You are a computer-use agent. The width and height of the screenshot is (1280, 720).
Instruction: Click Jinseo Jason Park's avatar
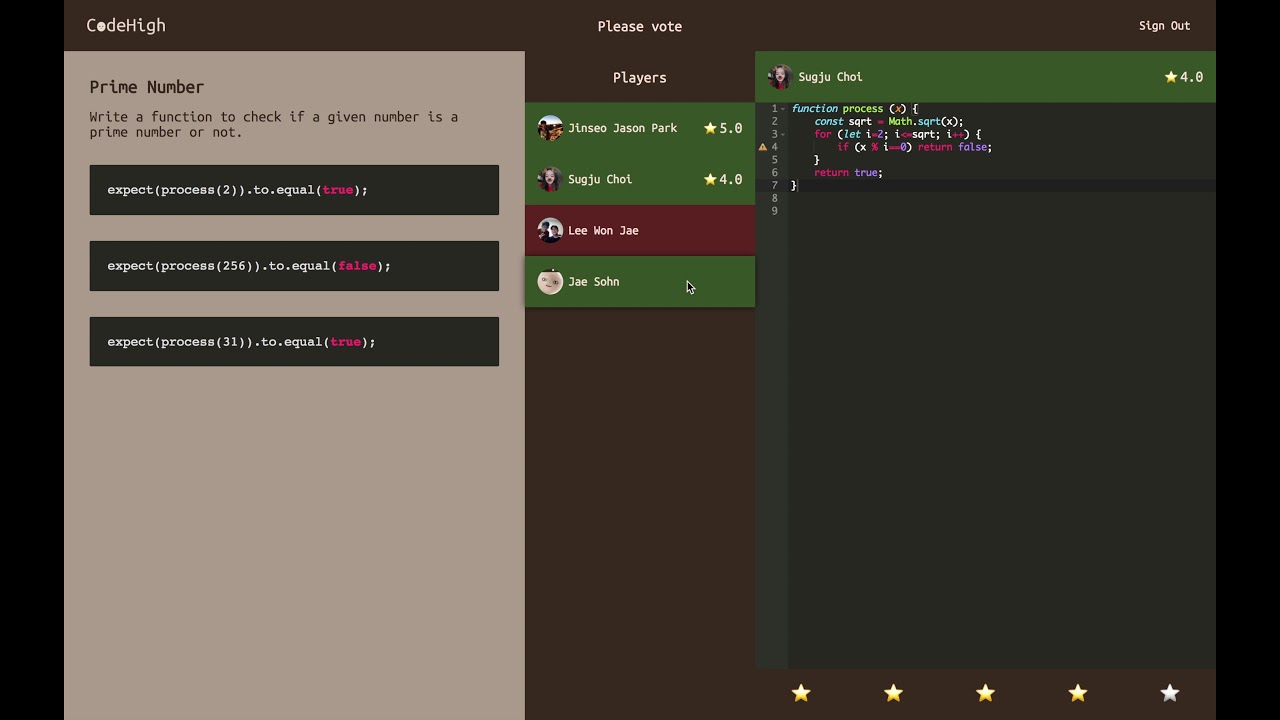pyautogui.click(x=550, y=128)
